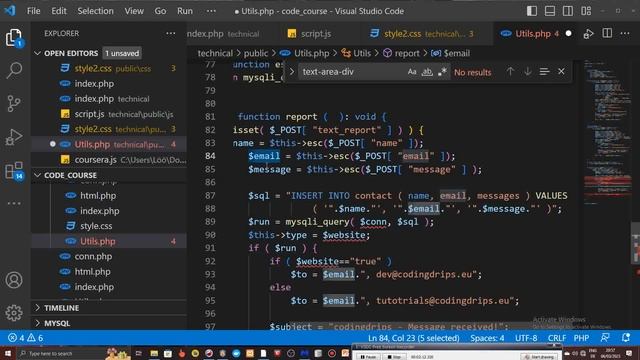The height and width of the screenshot is (360, 640).
Task: Open script.js technical\public\js in open editors
Action: [x=109, y=114]
